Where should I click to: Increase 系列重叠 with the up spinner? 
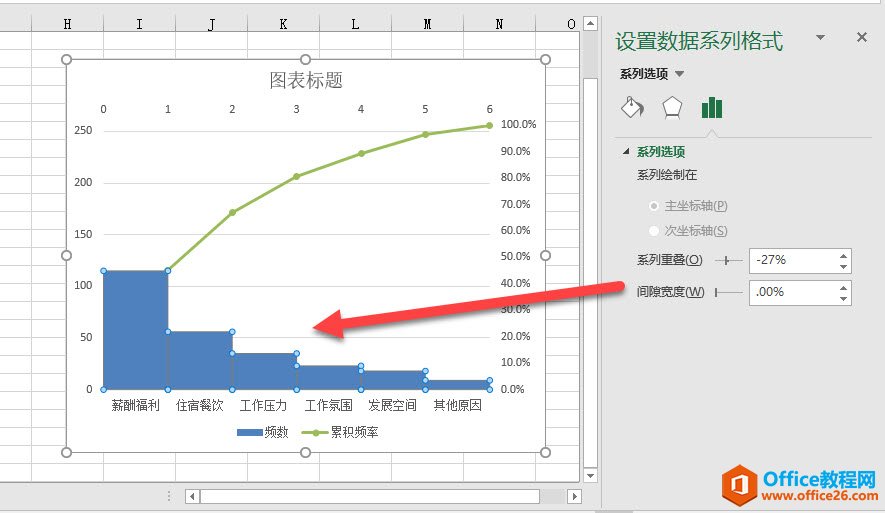843,255
